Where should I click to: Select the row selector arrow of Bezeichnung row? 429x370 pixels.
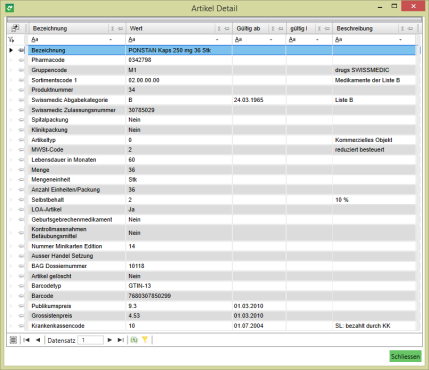tap(11, 50)
